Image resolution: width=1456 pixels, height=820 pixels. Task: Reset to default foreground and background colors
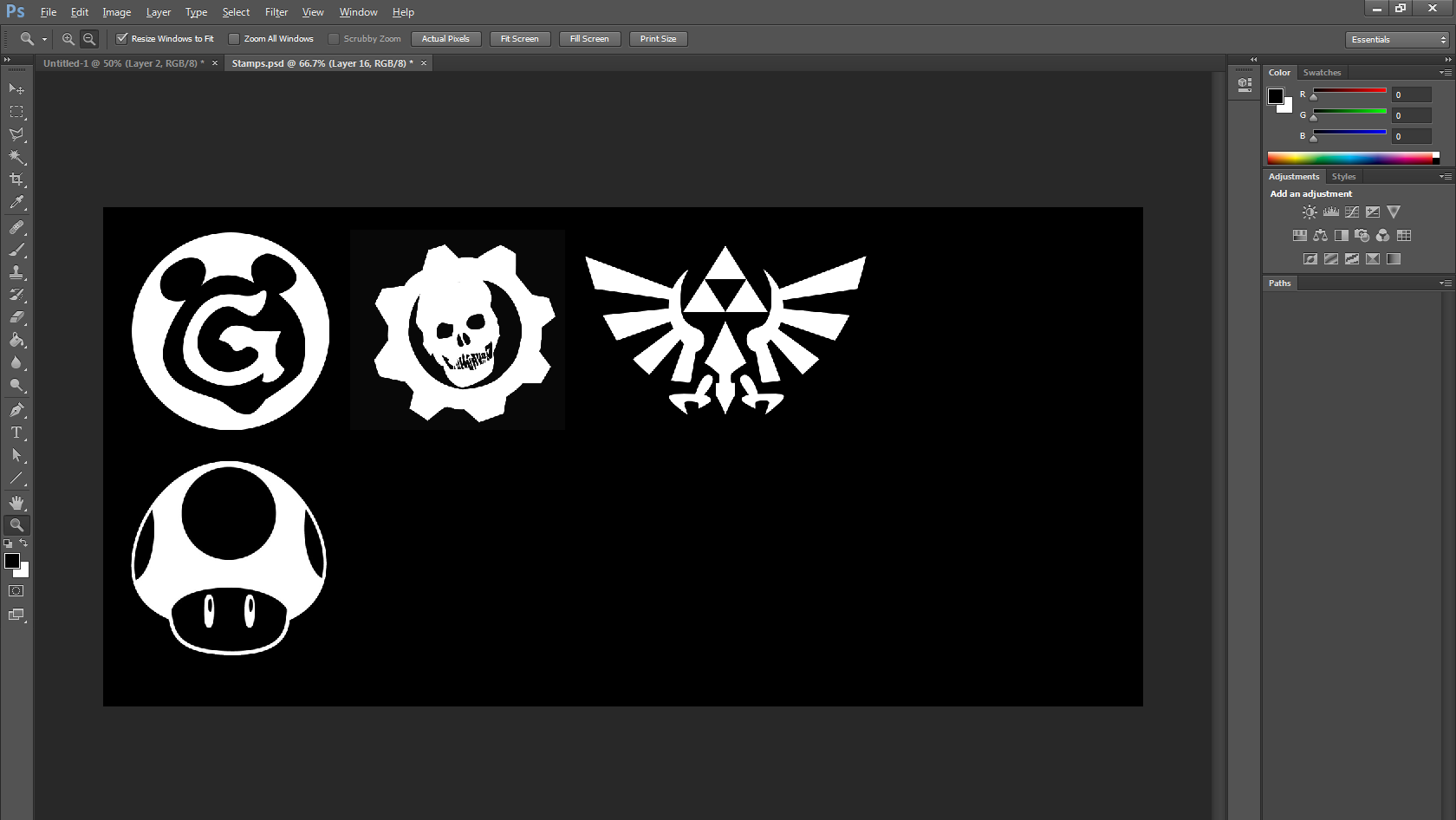tap(8, 543)
